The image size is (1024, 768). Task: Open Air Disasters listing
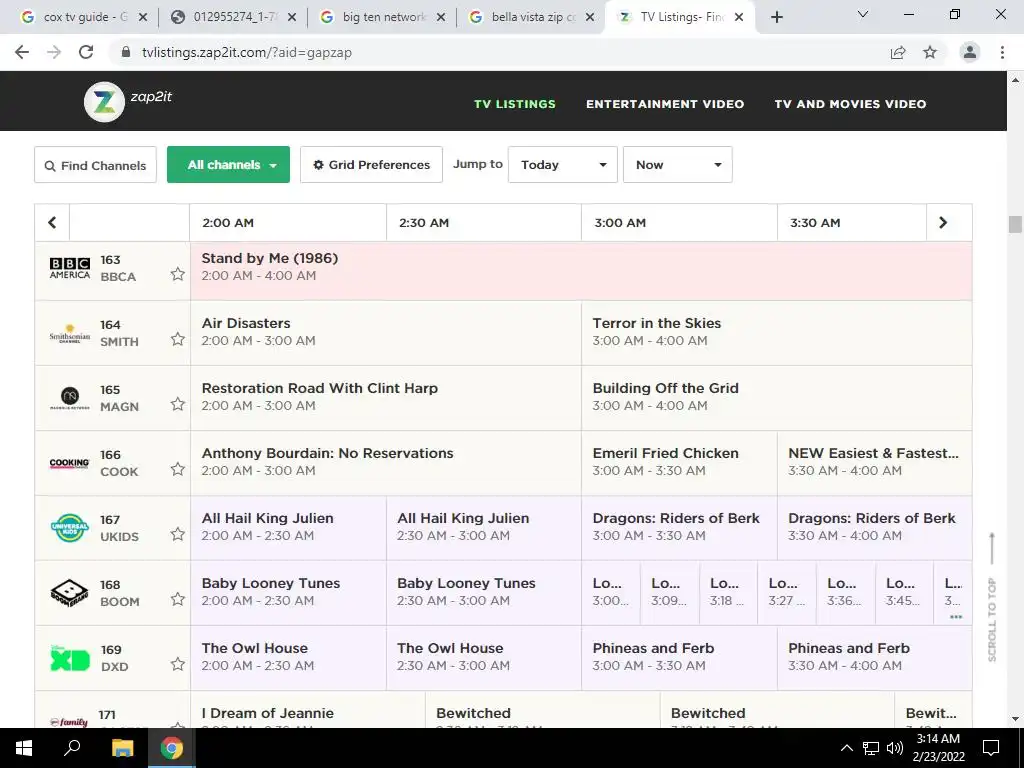386,332
